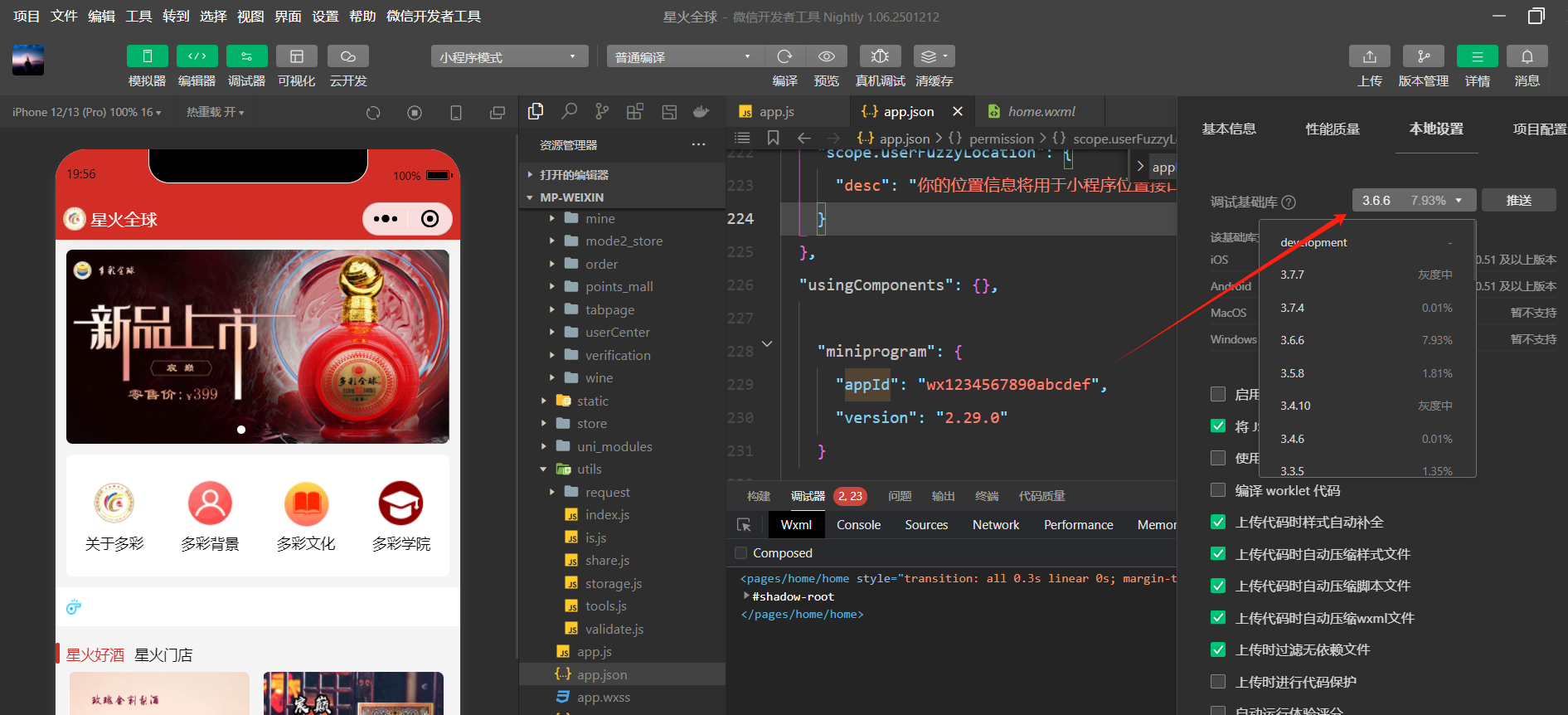Image resolution: width=1568 pixels, height=715 pixels.
Task: Toggle the Composed checkbox in Wxml panel
Action: click(x=741, y=553)
